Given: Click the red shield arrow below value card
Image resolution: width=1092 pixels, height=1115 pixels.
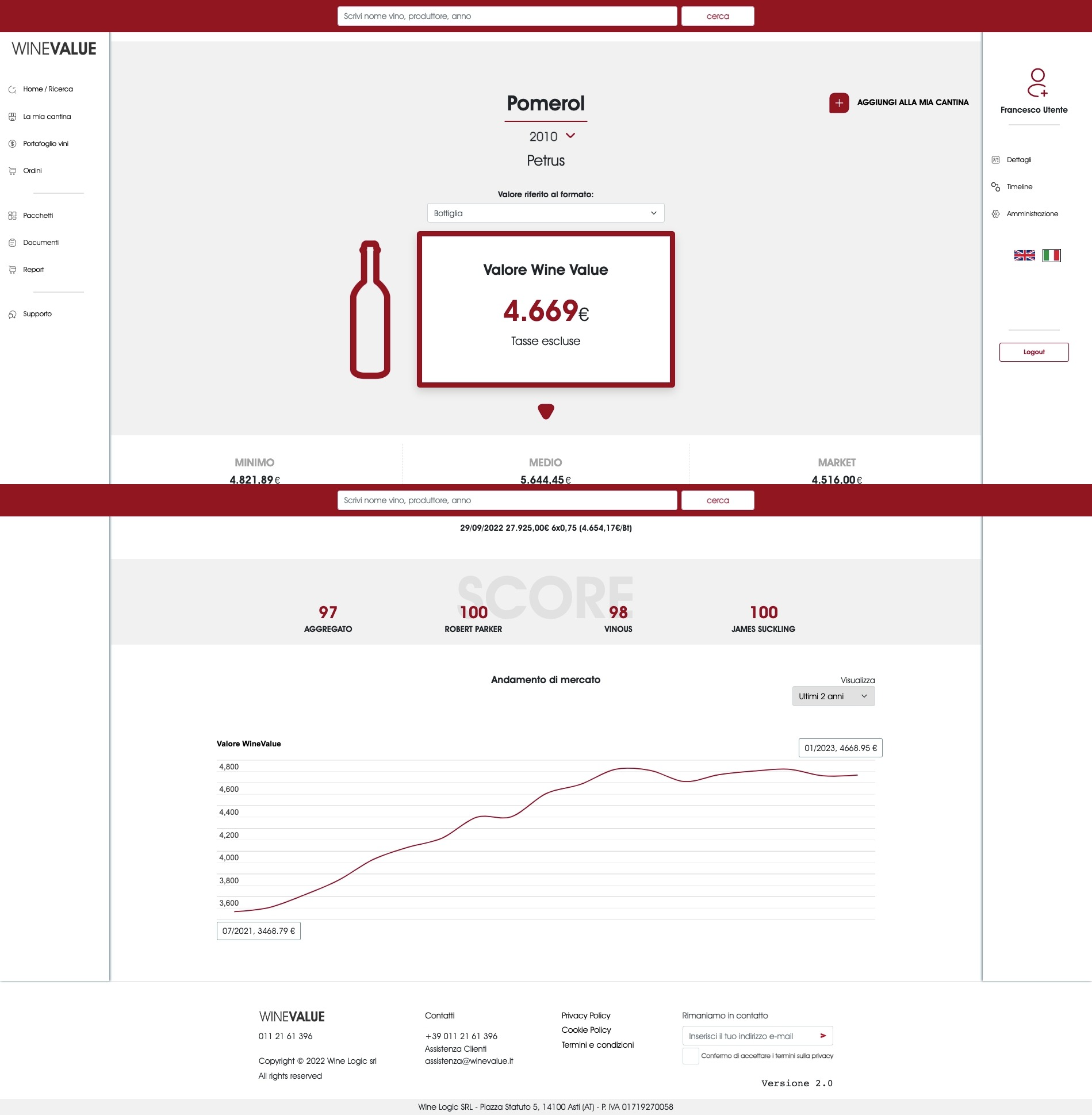Looking at the screenshot, I should coord(546,412).
